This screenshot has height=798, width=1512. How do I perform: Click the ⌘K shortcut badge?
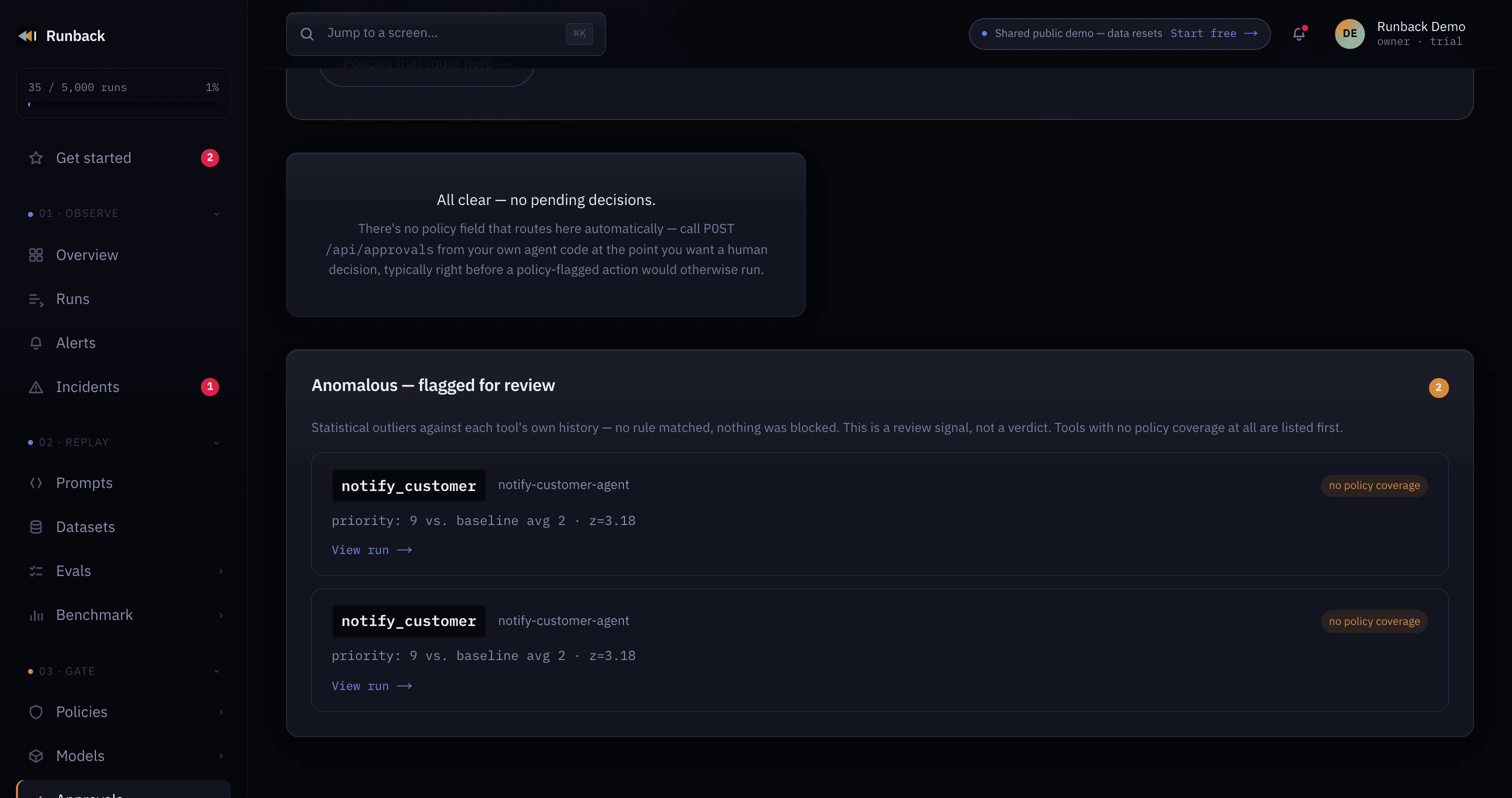(x=578, y=33)
